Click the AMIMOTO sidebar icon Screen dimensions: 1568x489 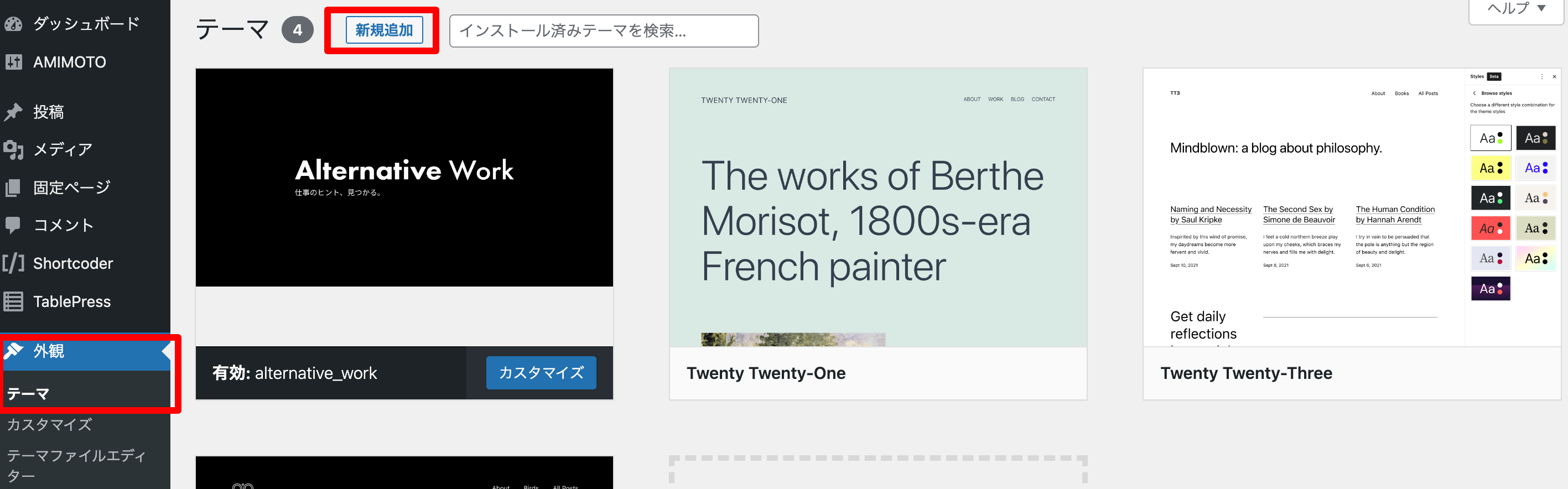point(13,62)
